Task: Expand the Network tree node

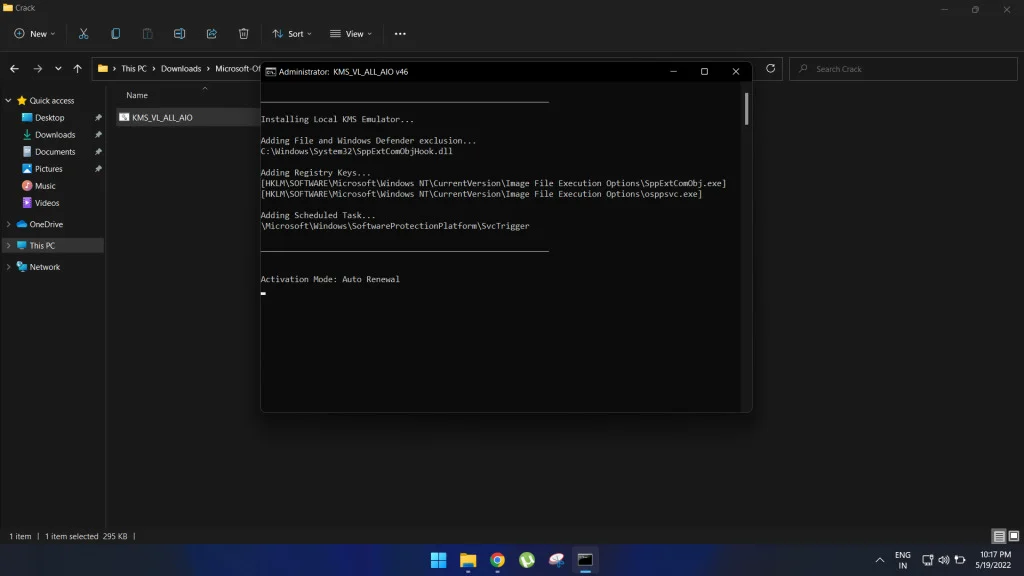Action: point(8,267)
